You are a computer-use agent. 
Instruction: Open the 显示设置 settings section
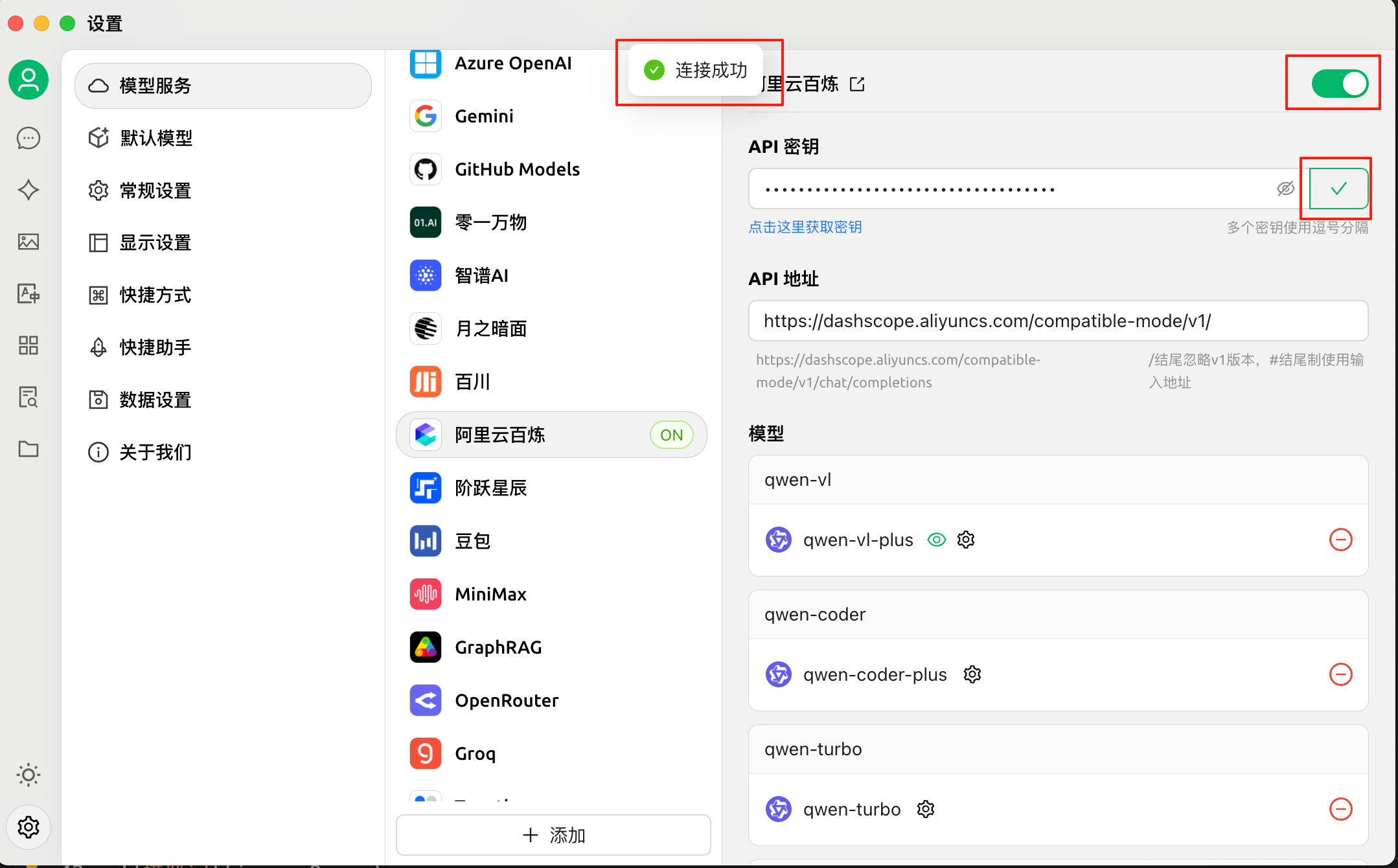pyautogui.click(x=223, y=243)
